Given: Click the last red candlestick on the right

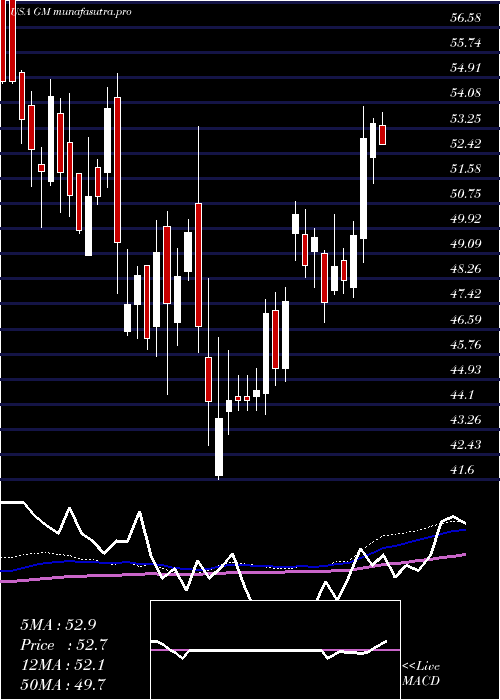Looking at the screenshot, I should (x=383, y=135).
